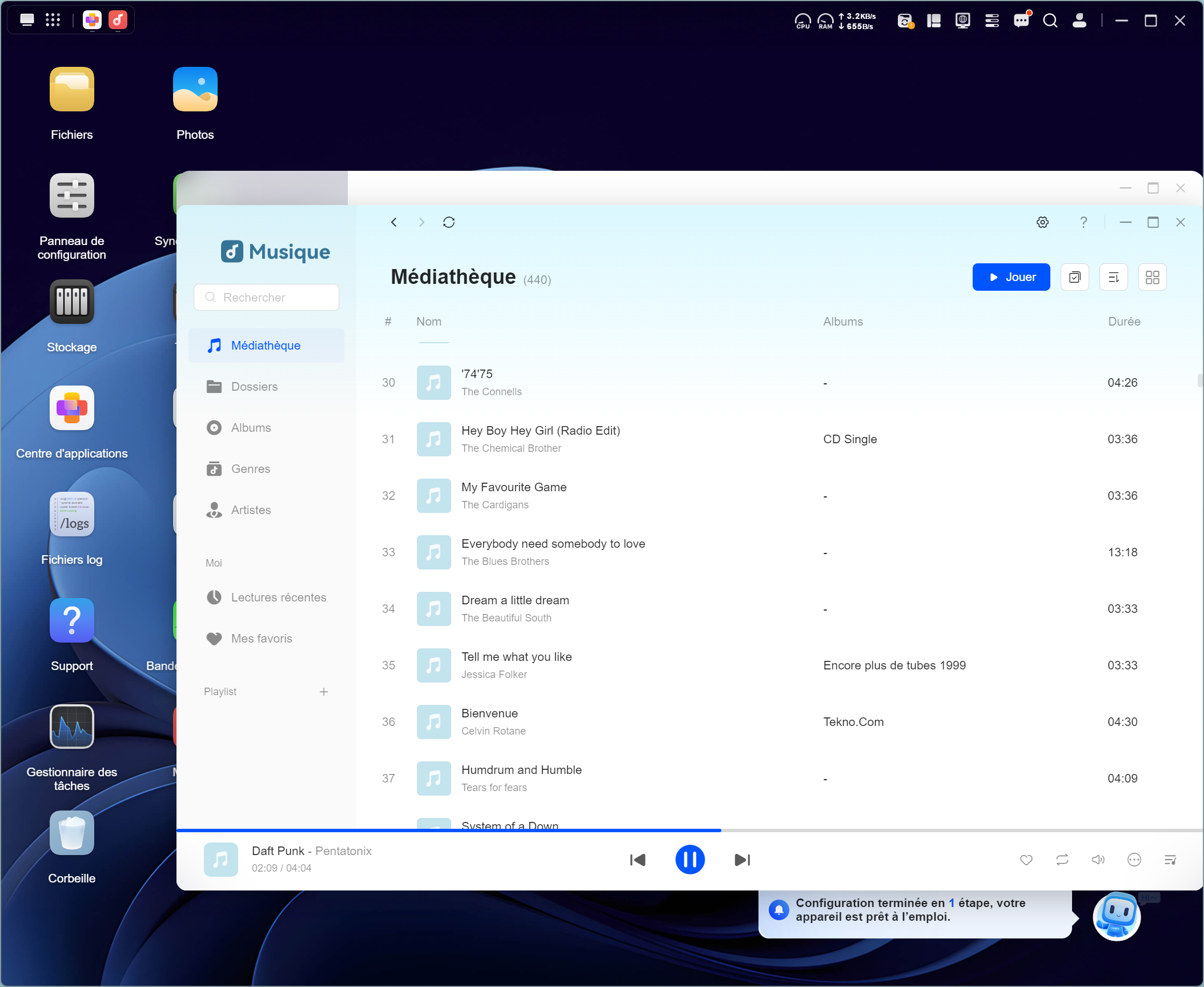The image size is (1204, 987).
Task: Click the Musique icon in taskbar
Action: click(x=118, y=20)
